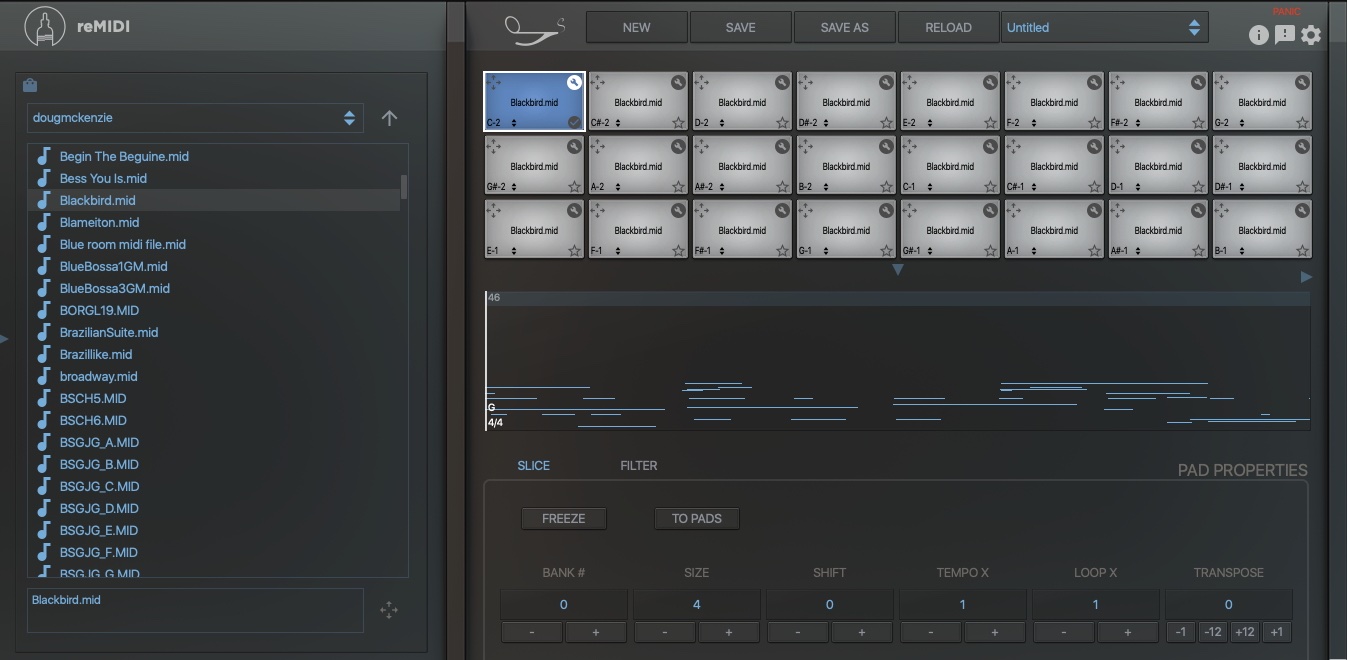
Task: Open the feedback speech bubble icon
Action: [1285, 35]
